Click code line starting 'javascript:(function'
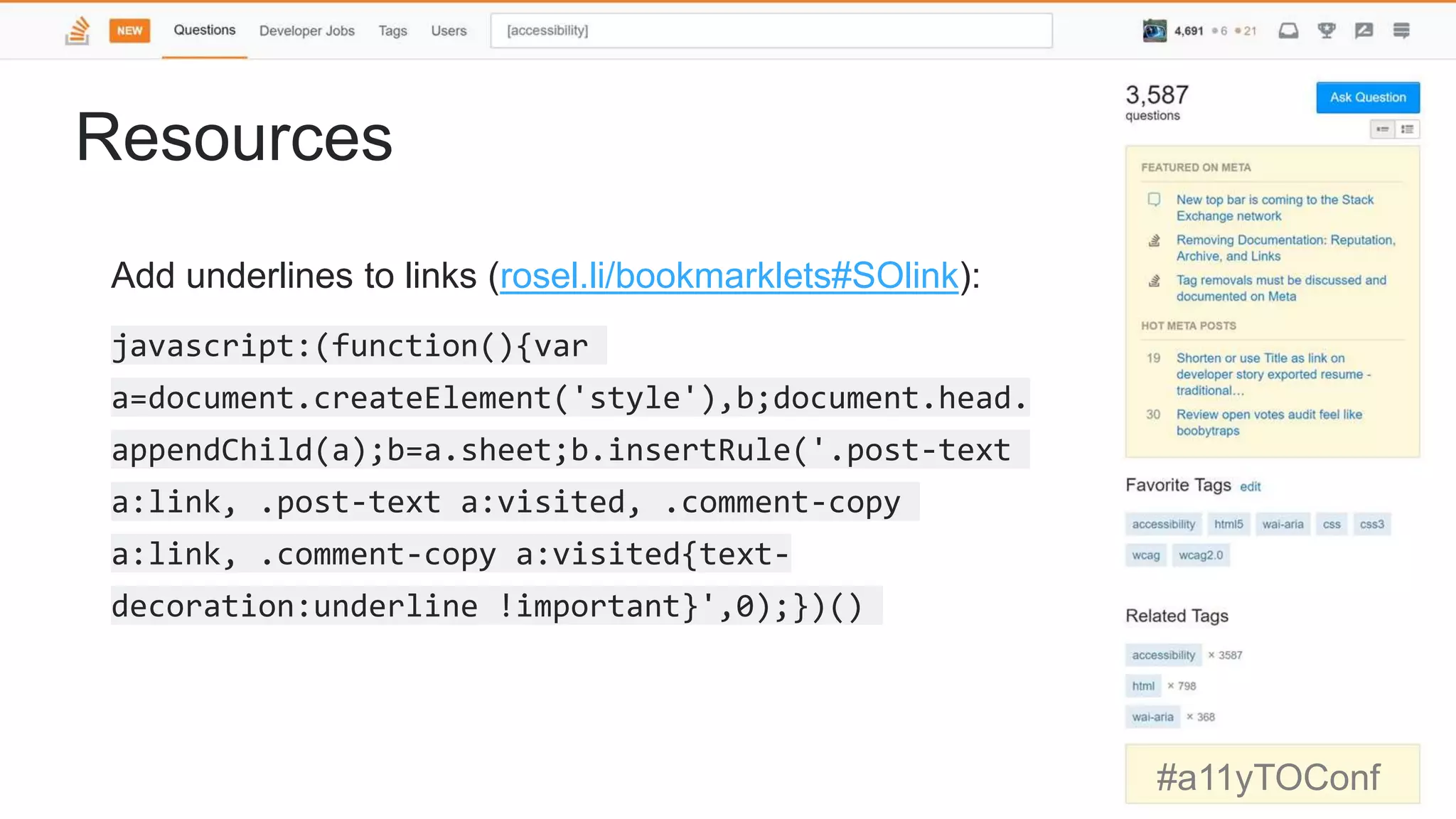The height and width of the screenshot is (819, 1456). pyautogui.click(x=358, y=346)
